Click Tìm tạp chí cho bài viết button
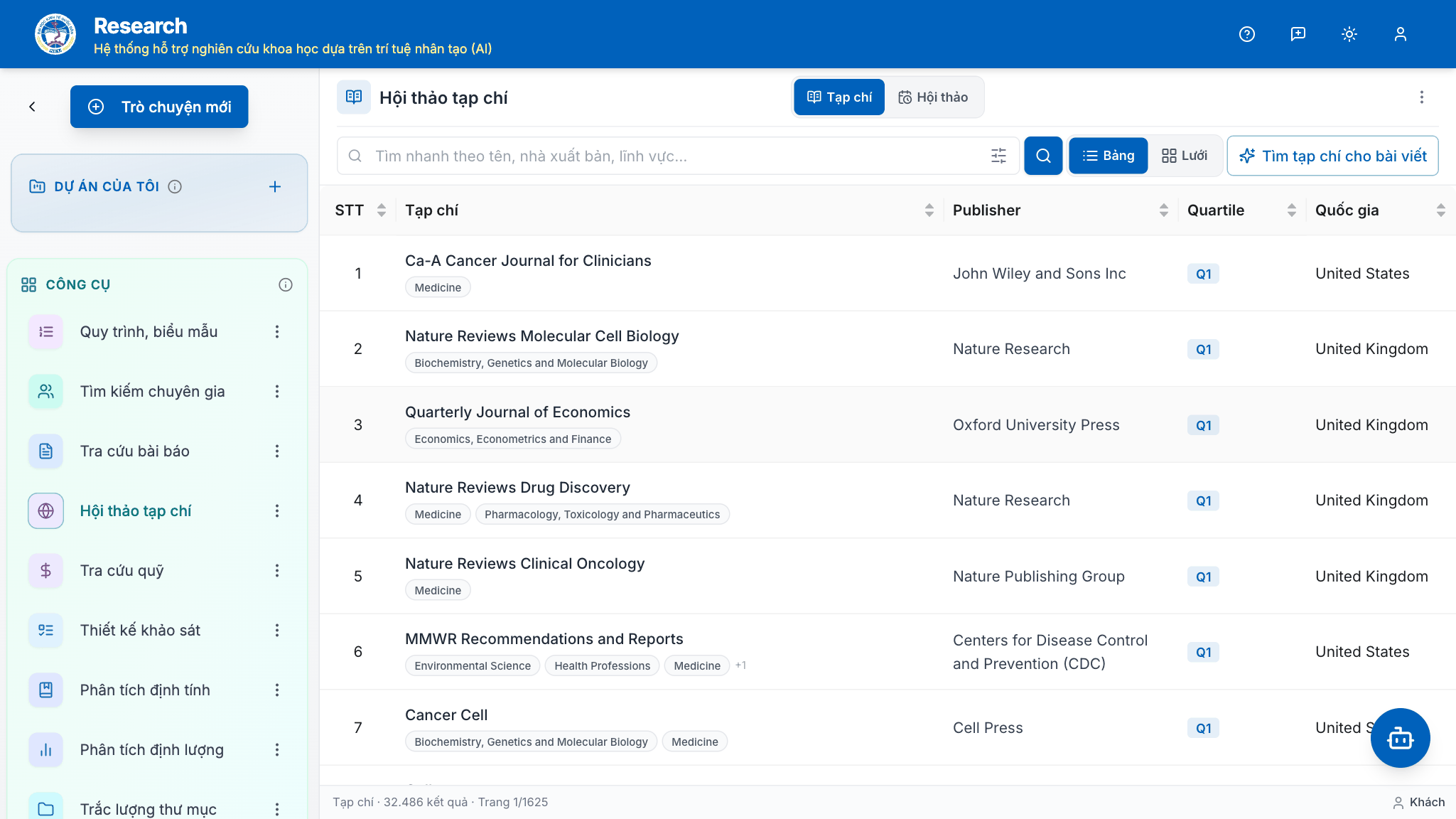The image size is (1456, 819). [1333, 156]
